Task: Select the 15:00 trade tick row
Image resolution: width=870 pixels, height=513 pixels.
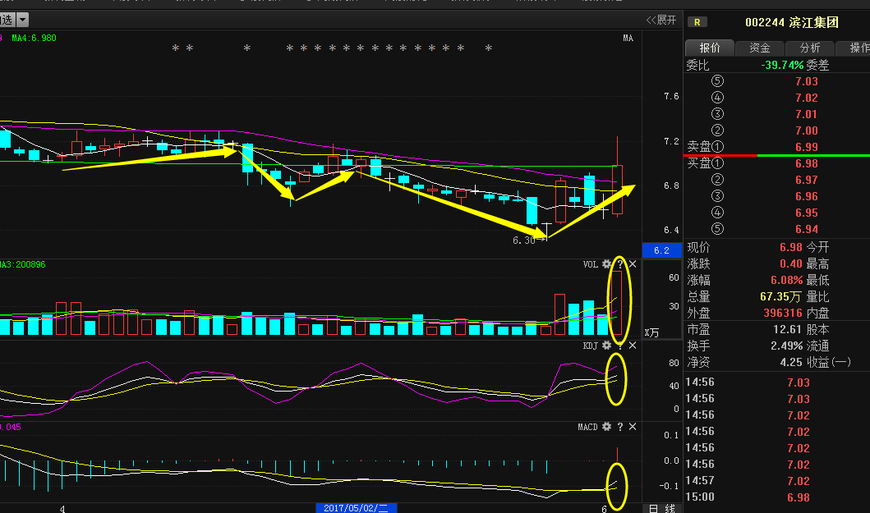Action: (x=777, y=497)
